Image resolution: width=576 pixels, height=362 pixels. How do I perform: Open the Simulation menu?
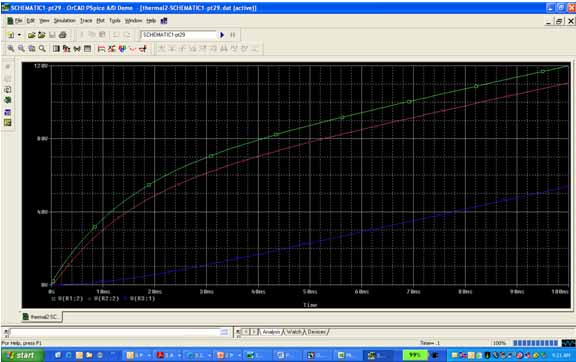(x=64, y=21)
